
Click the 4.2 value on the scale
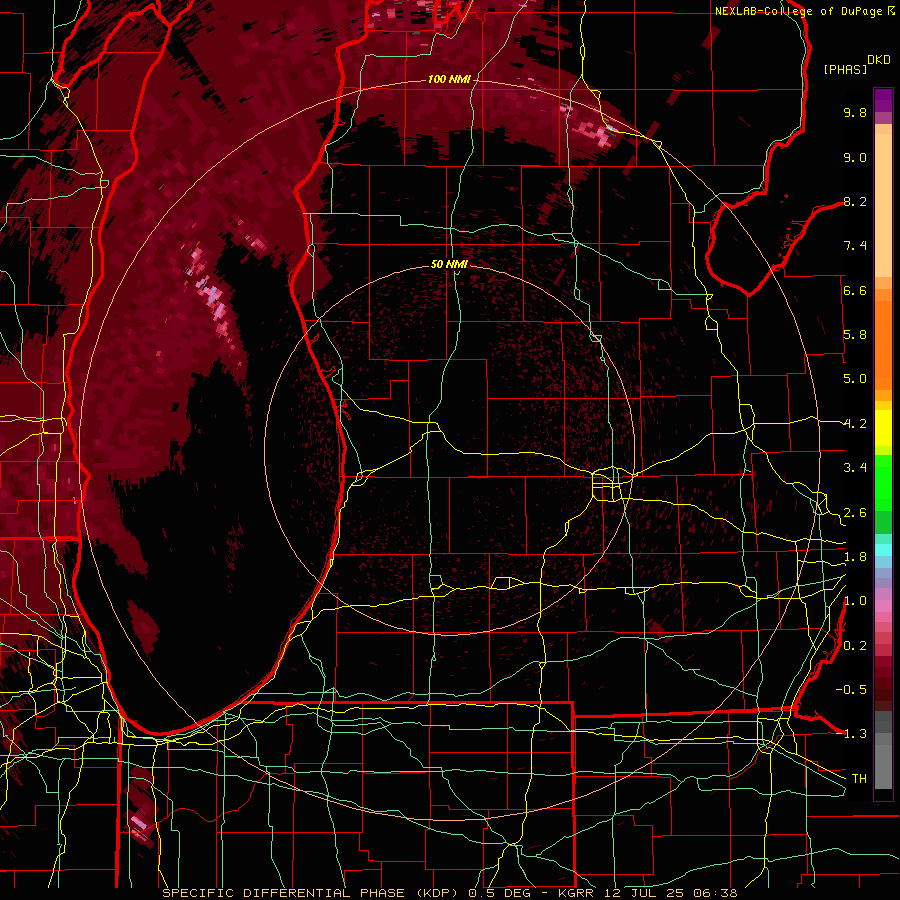[x=855, y=424]
